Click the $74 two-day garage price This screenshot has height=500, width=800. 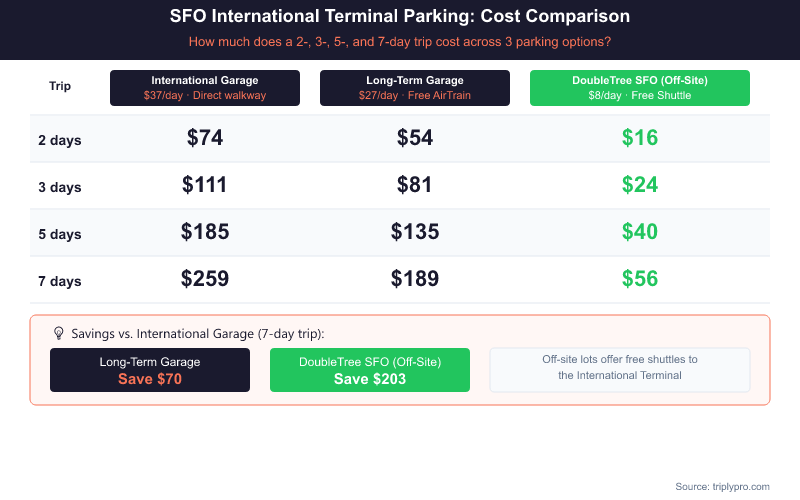pyautogui.click(x=205, y=138)
